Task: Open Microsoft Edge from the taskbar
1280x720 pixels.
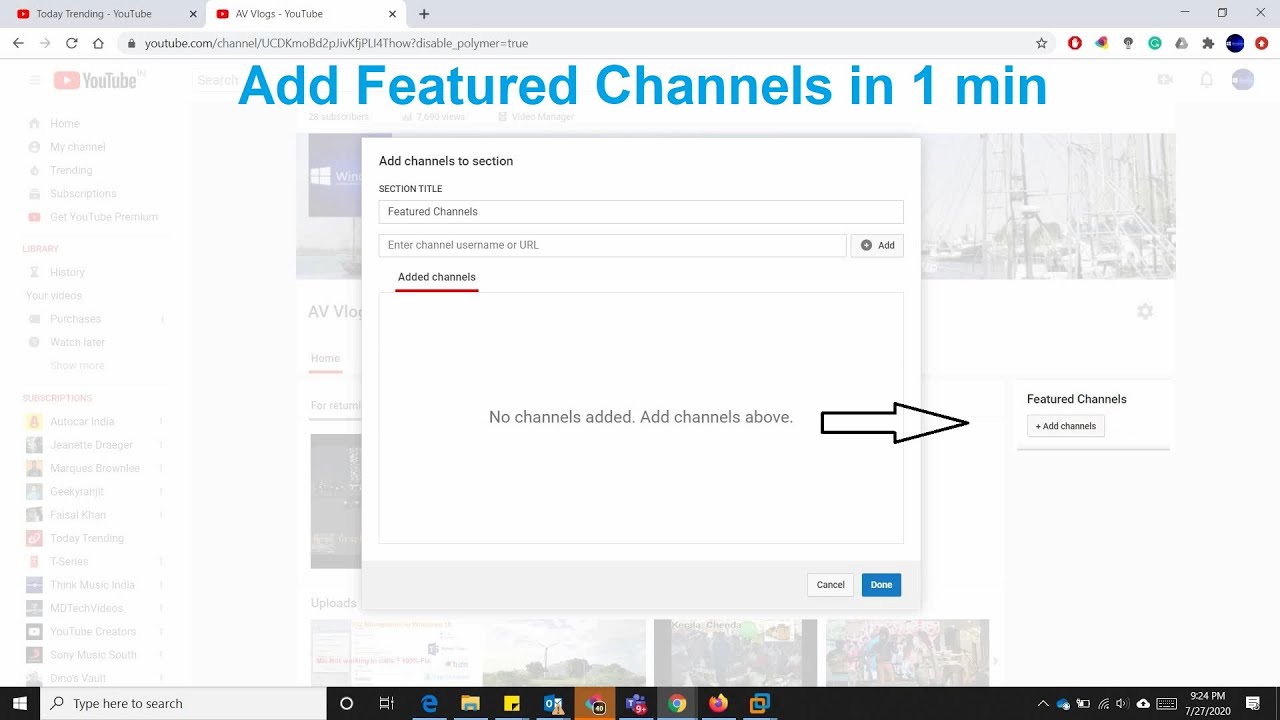Action: pos(429,703)
